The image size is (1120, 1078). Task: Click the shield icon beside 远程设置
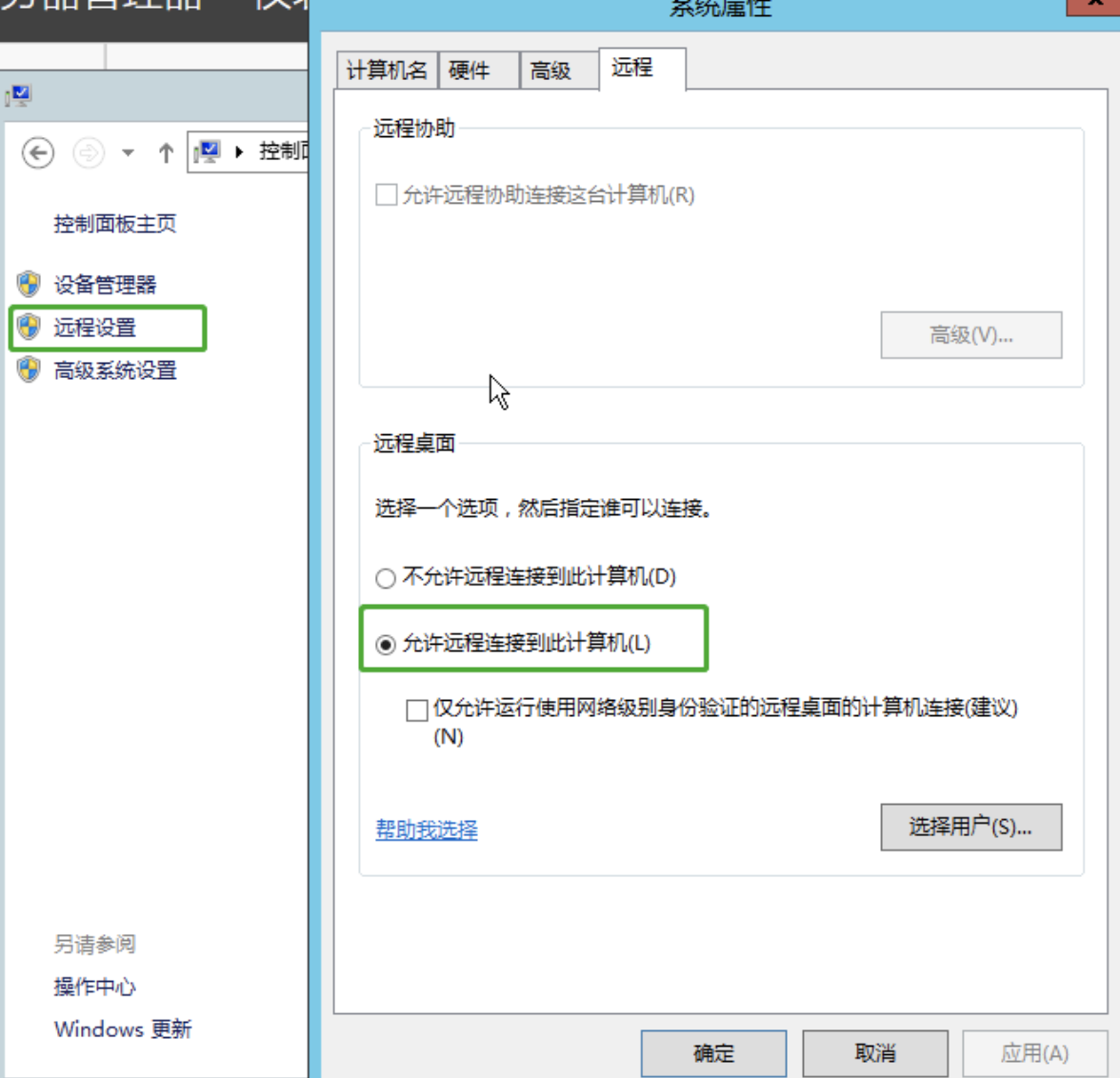[30, 327]
